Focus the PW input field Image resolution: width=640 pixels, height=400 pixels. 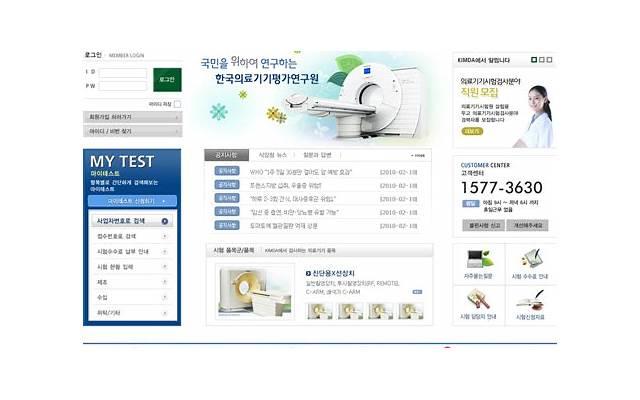(123, 86)
